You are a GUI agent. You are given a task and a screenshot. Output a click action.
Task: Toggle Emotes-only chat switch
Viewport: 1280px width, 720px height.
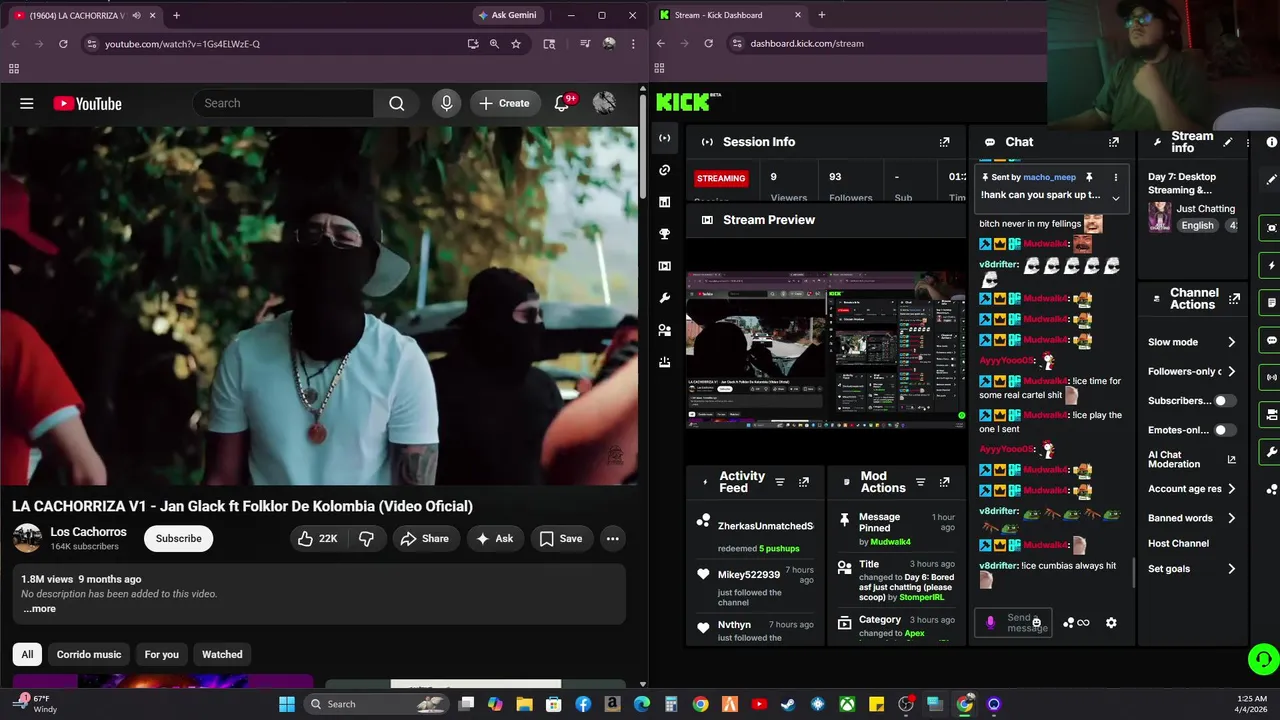tap(1224, 430)
